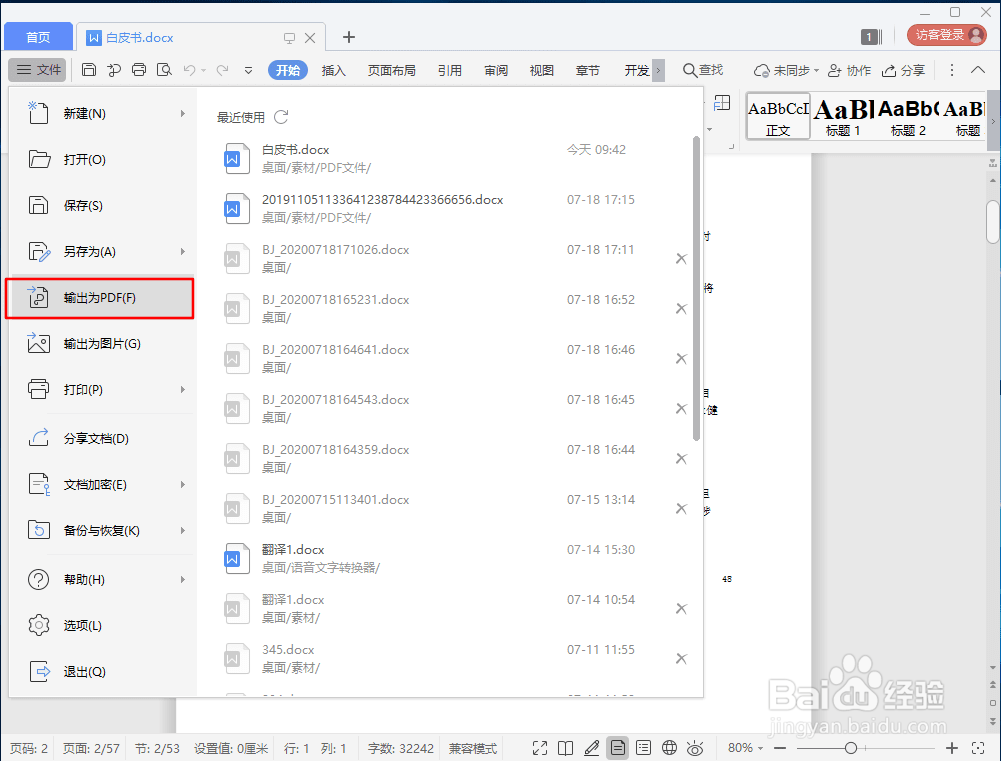Expand the 新建 submenu arrow

point(184,113)
